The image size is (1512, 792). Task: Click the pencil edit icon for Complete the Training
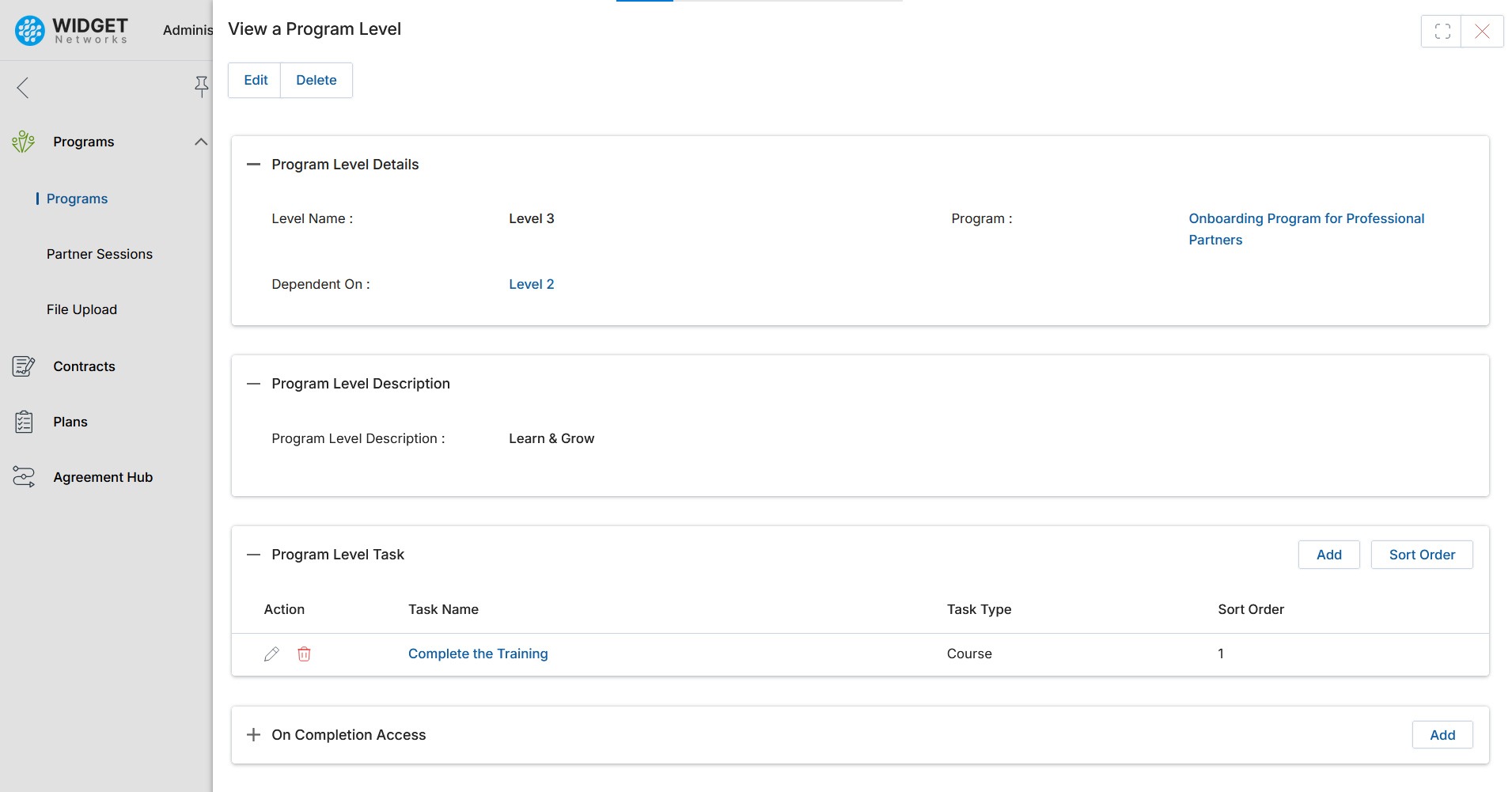coord(271,654)
